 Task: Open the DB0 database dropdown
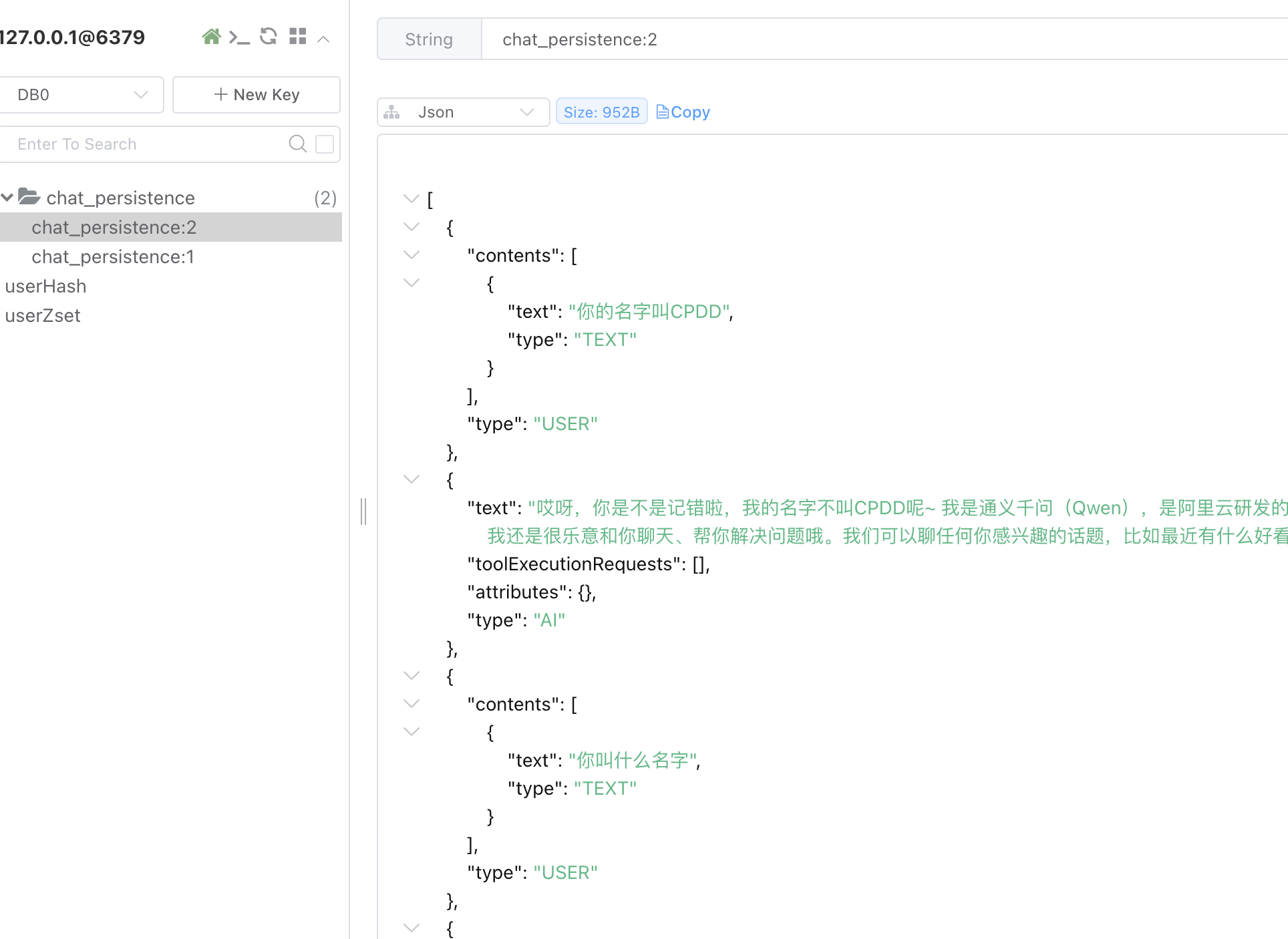(x=82, y=95)
